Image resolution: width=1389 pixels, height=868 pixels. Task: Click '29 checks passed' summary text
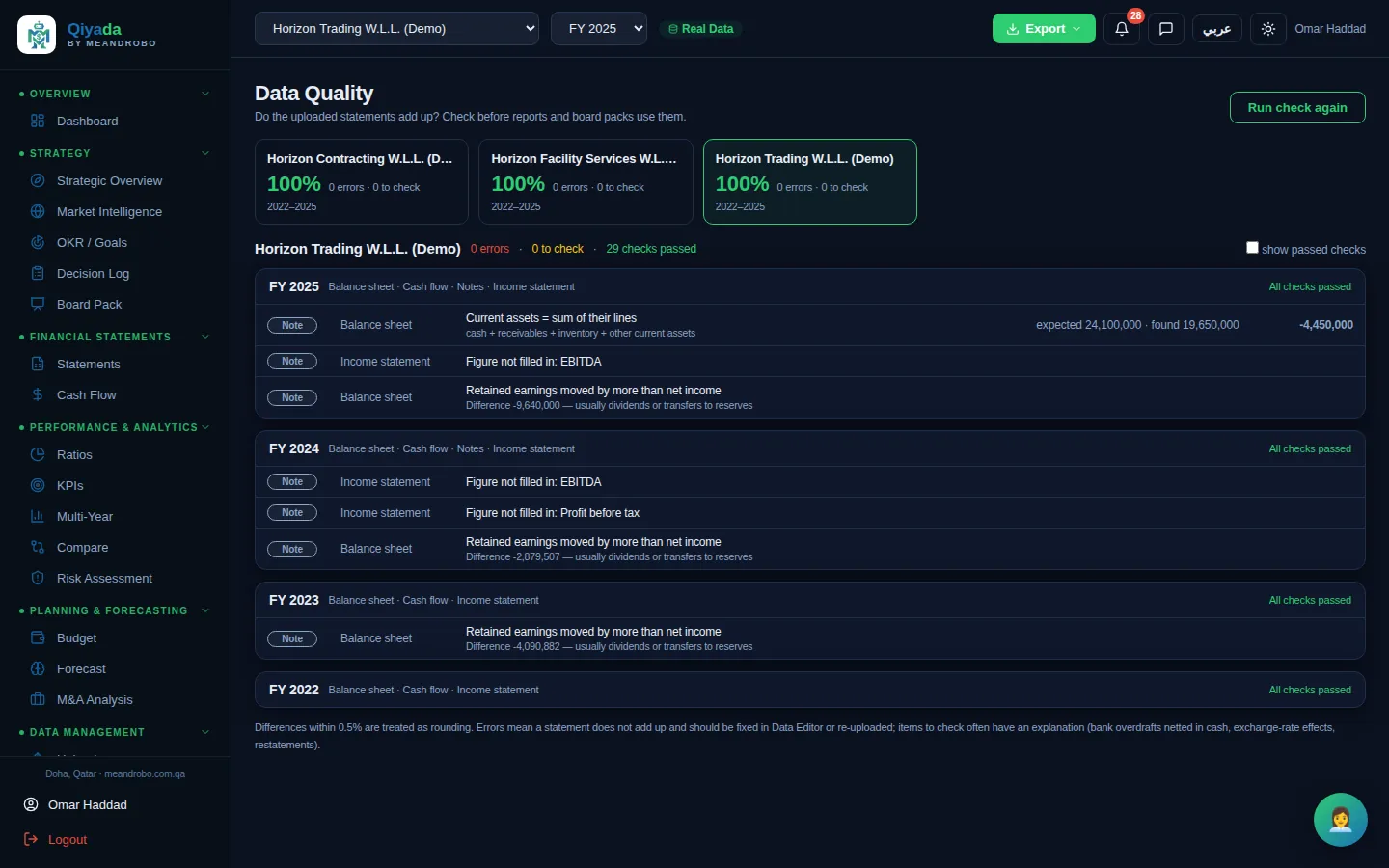point(651,249)
